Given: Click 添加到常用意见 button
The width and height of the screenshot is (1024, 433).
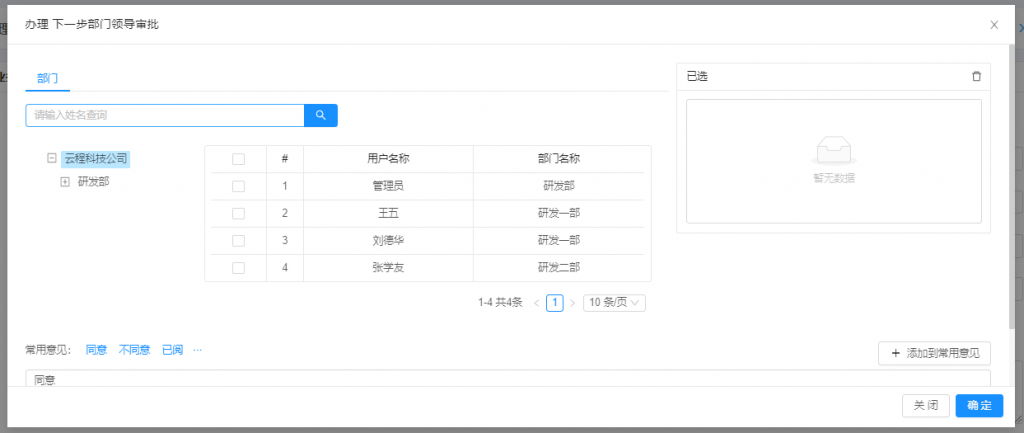Looking at the screenshot, I should pos(934,353).
